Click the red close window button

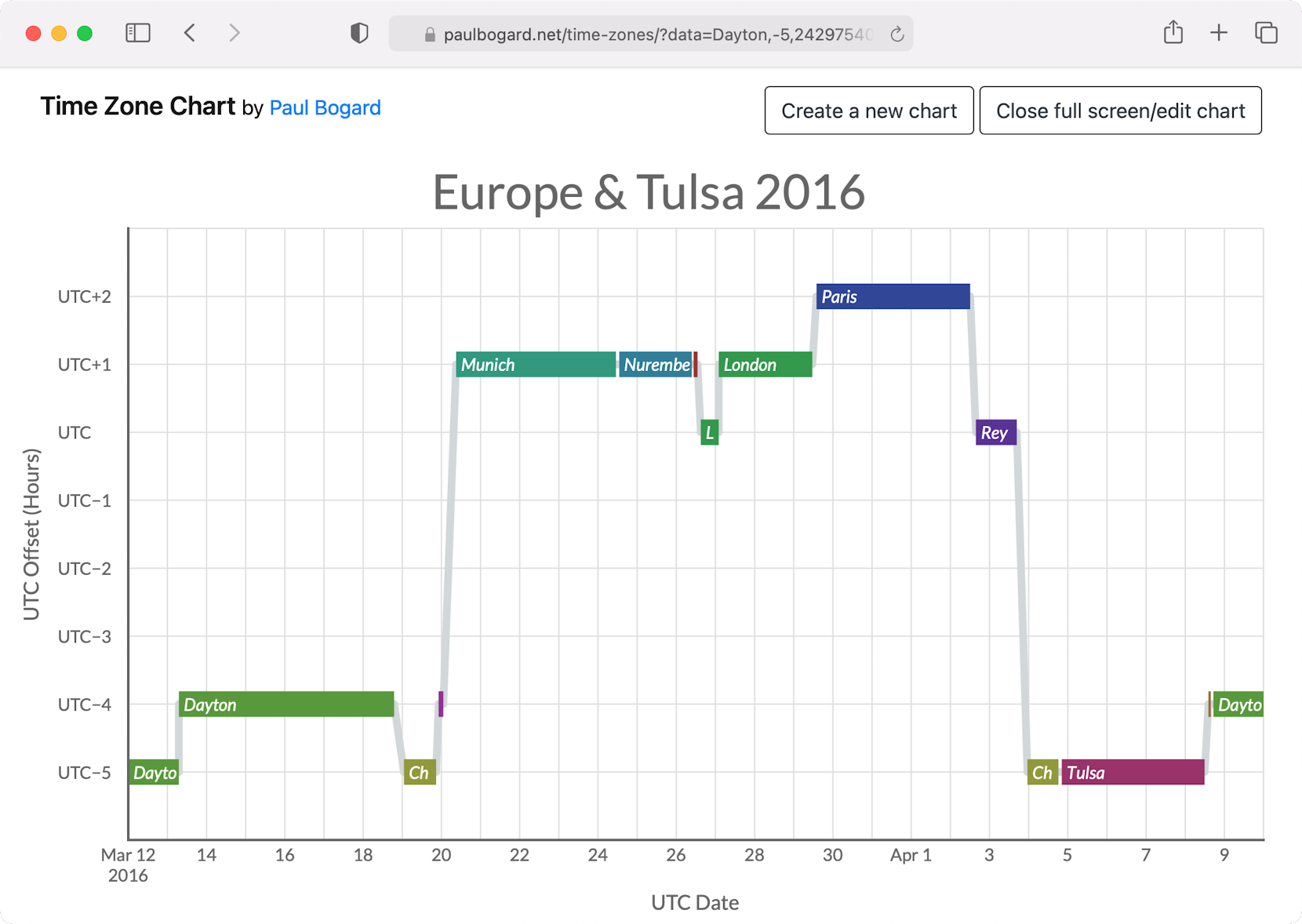[x=33, y=33]
